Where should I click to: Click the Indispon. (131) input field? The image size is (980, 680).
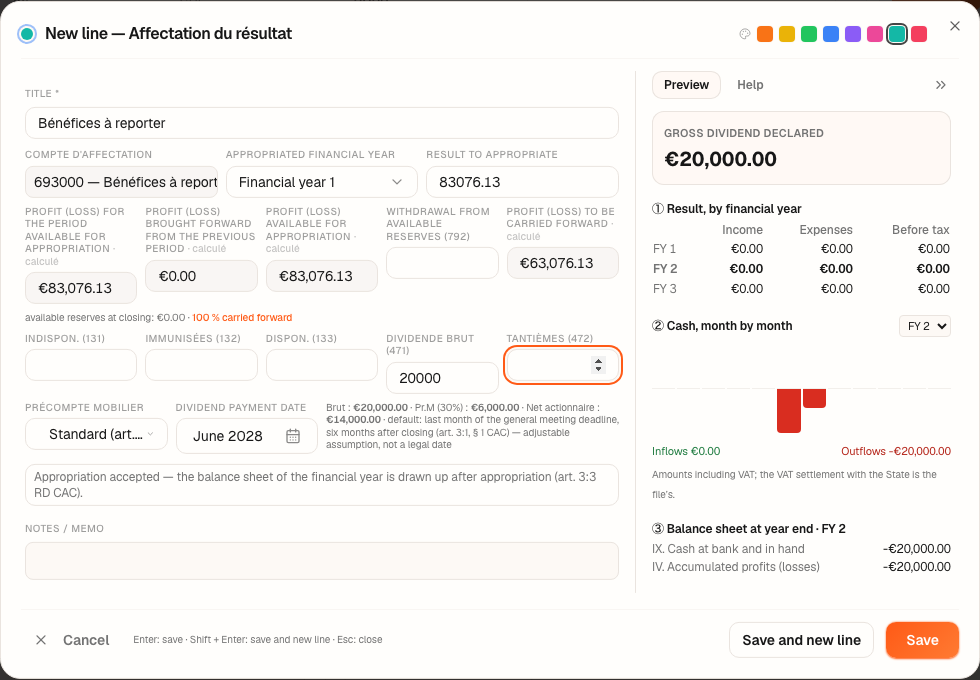click(x=81, y=365)
